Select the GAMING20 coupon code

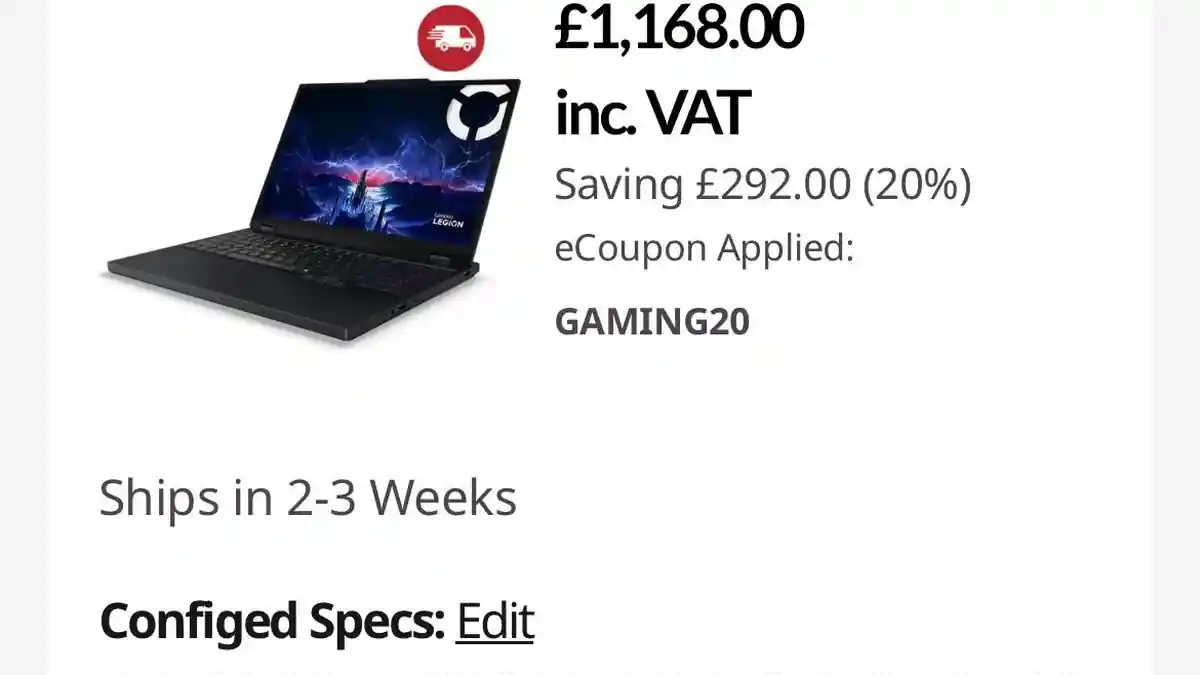pos(652,322)
